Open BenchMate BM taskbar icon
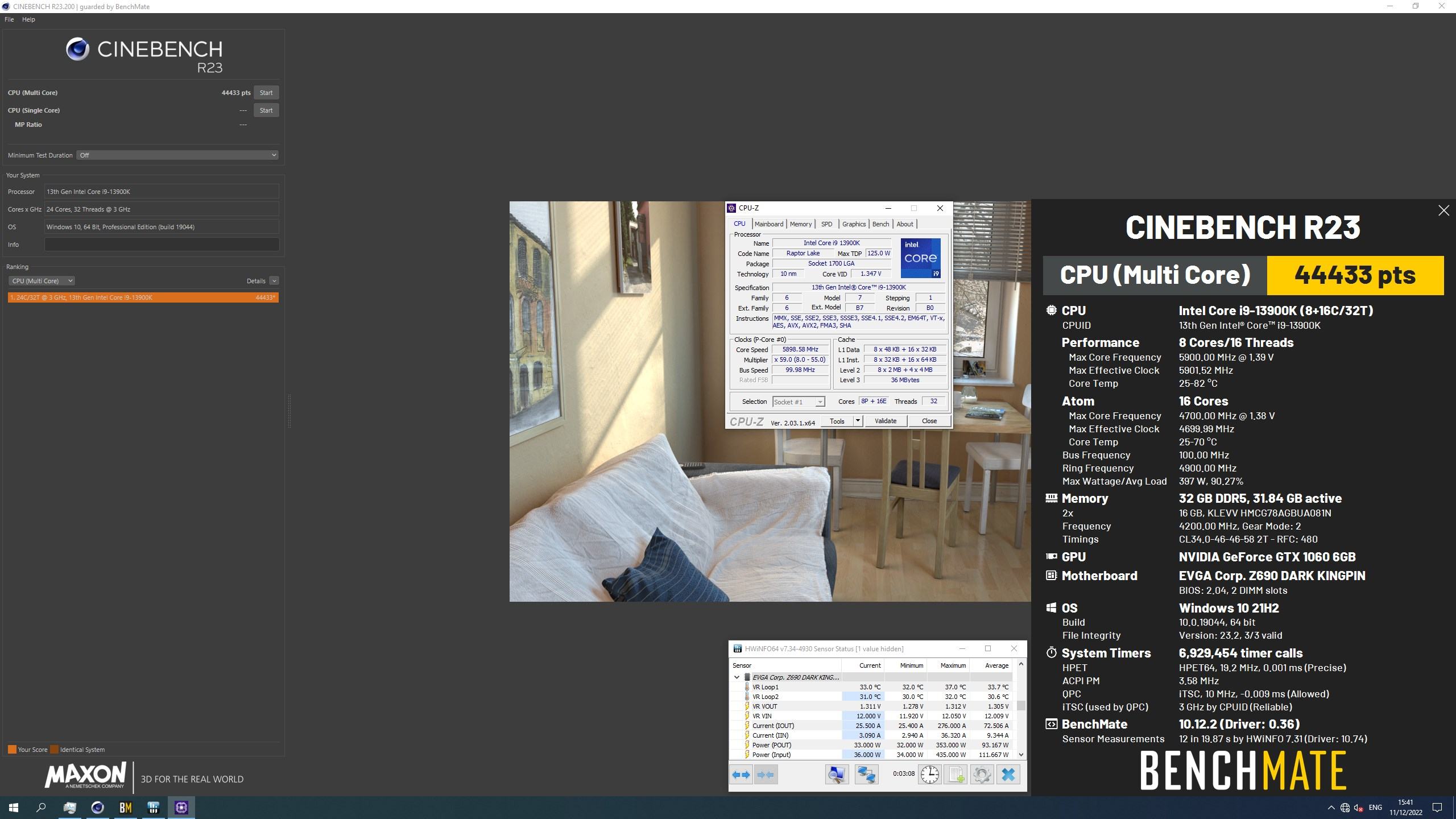Image resolution: width=1456 pixels, height=819 pixels. click(x=125, y=807)
